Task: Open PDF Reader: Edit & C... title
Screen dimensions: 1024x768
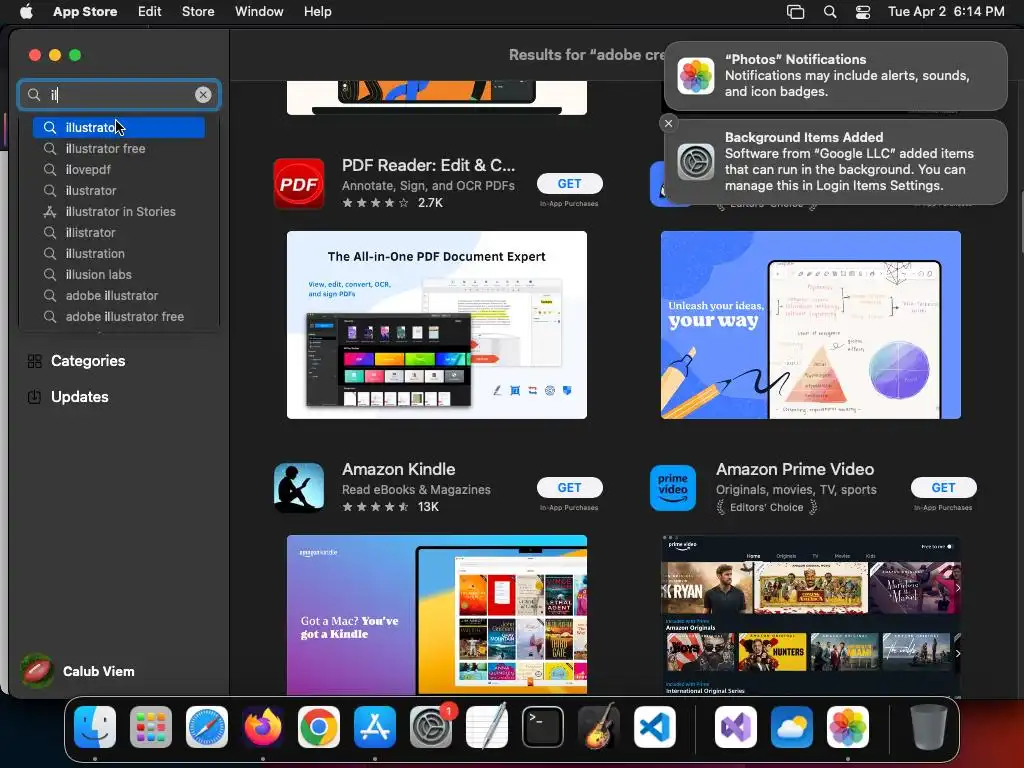Action: coord(428,165)
